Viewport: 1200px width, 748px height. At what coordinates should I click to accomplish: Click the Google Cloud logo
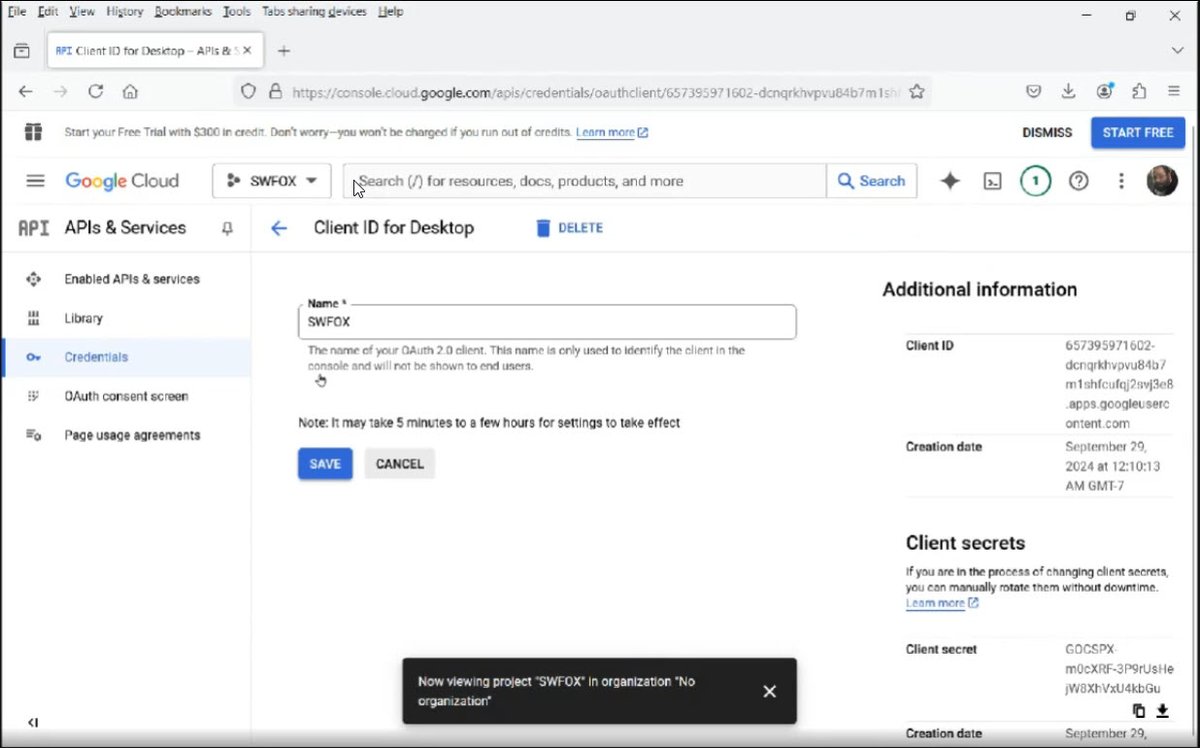click(x=122, y=181)
